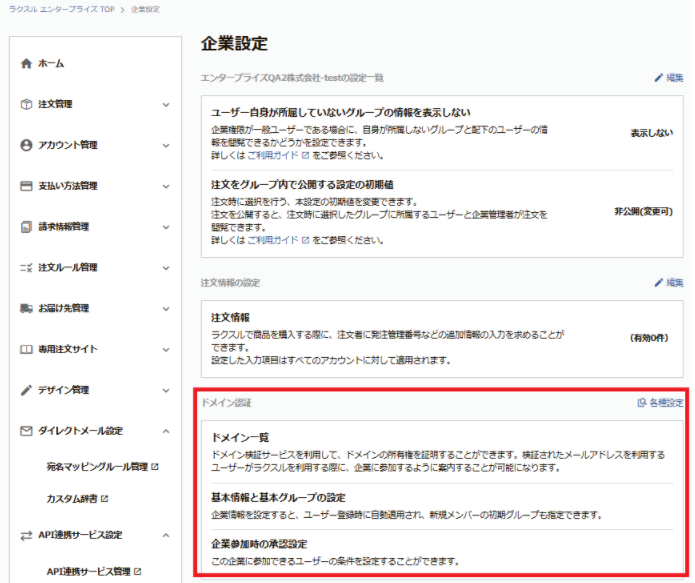Click the (有効0件) value
This screenshot has height=583, width=695.
point(649,338)
